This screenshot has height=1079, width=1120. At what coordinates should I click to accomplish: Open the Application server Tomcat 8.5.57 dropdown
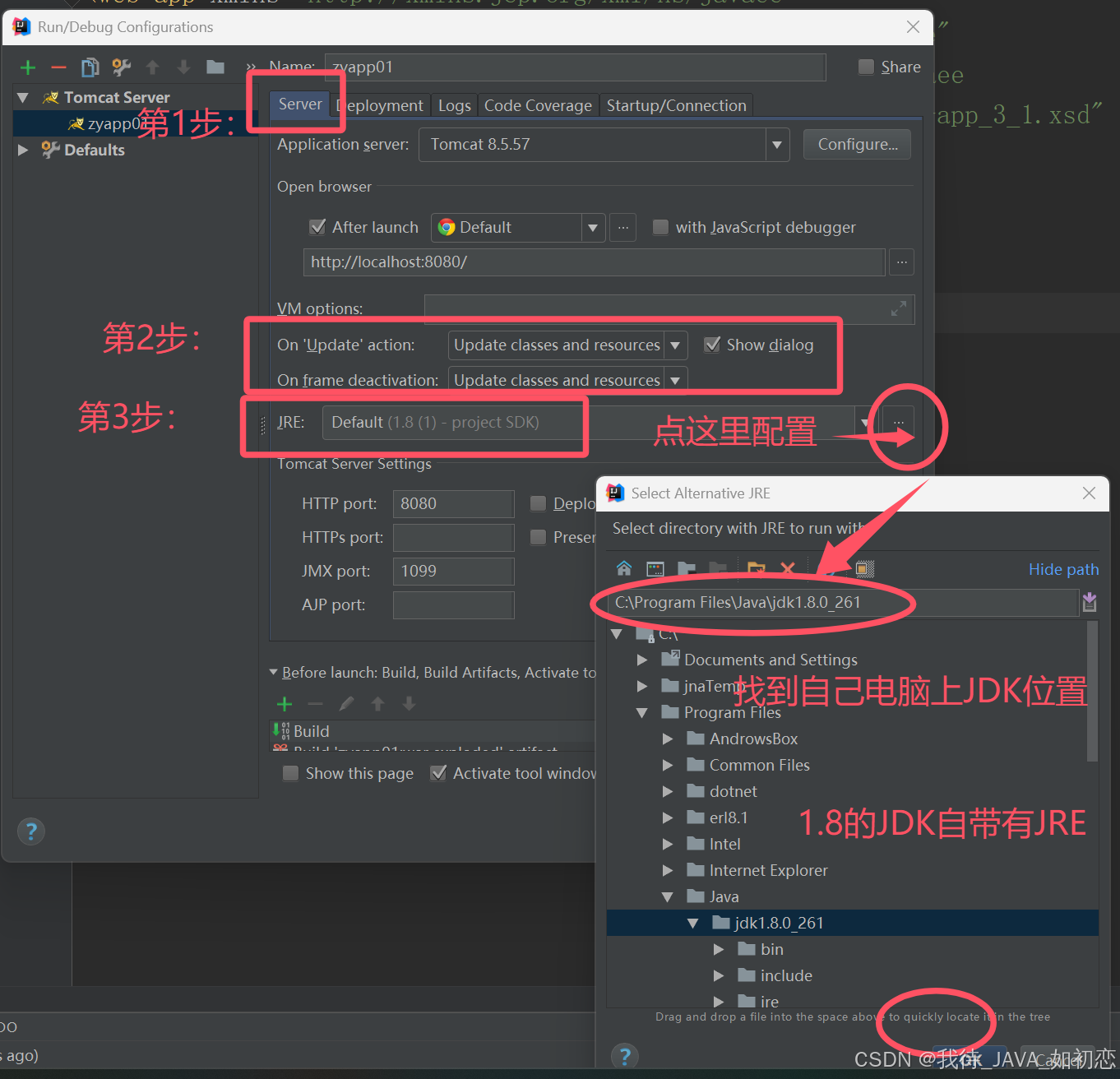click(x=777, y=145)
